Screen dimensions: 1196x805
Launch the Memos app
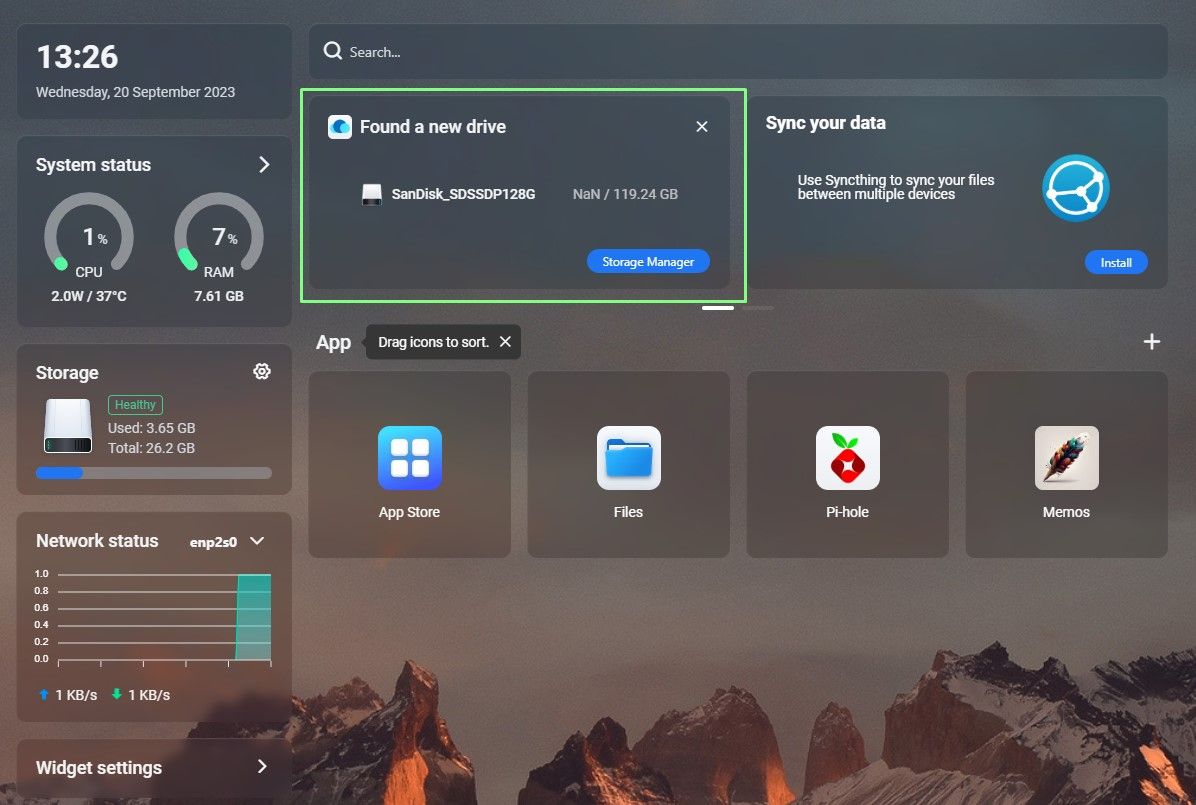(x=1066, y=458)
